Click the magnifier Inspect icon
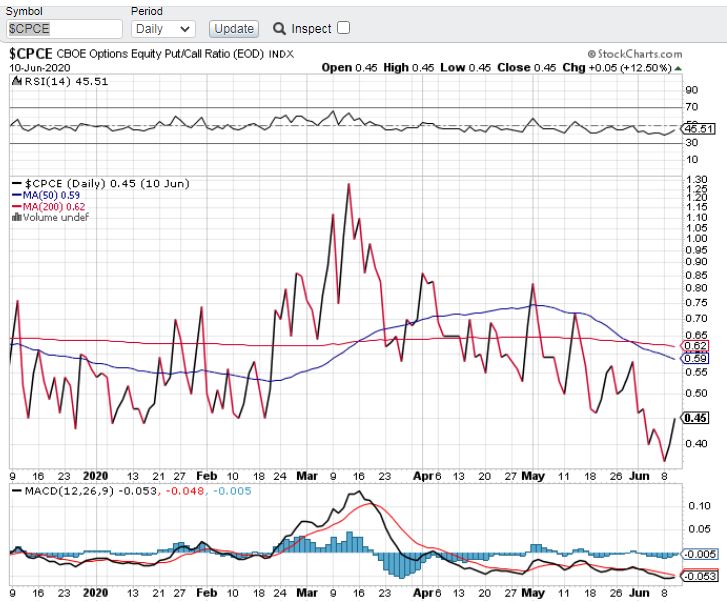This screenshot has width=727, height=603. [279, 29]
